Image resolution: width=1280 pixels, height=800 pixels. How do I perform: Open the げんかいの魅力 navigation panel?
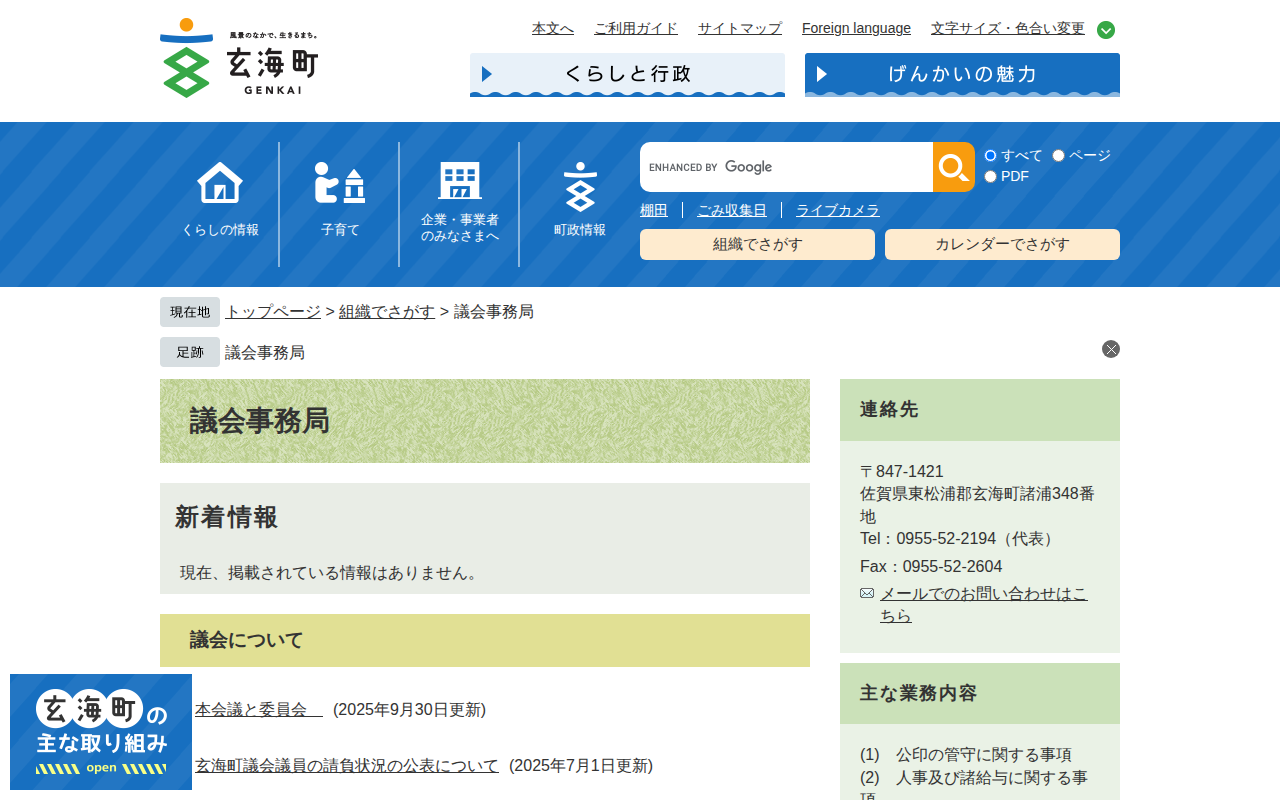[961, 74]
